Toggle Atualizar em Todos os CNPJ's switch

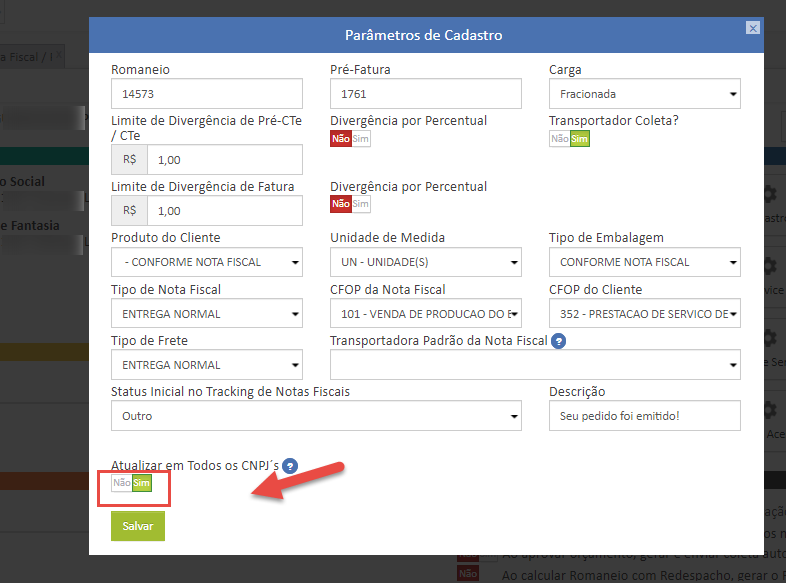132,483
